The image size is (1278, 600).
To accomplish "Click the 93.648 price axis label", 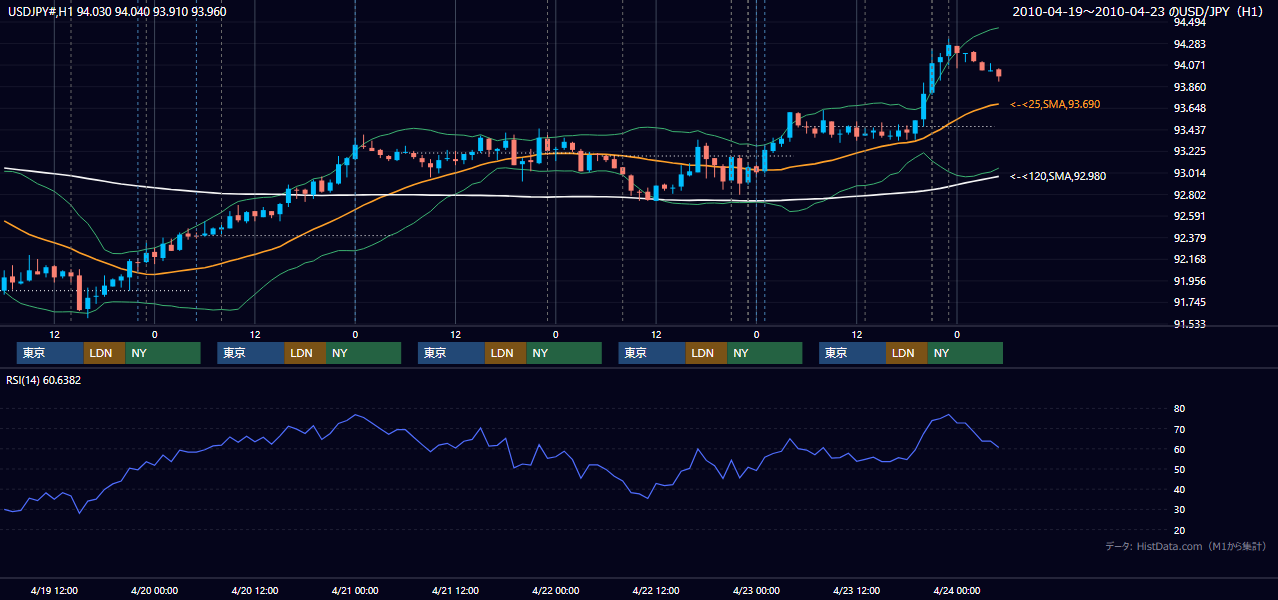I will [1189, 109].
